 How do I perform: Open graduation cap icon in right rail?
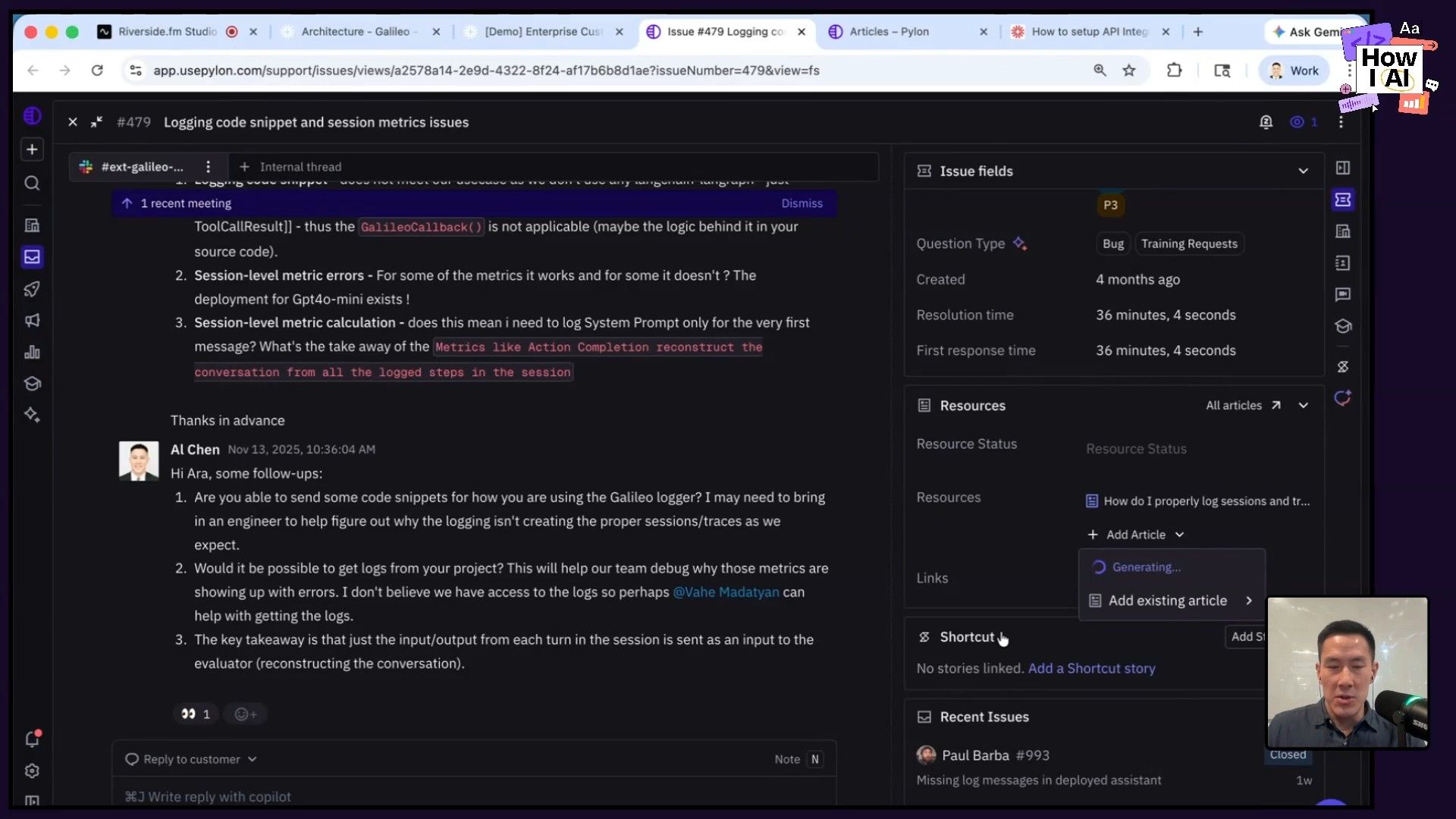pyautogui.click(x=1343, y=326)
